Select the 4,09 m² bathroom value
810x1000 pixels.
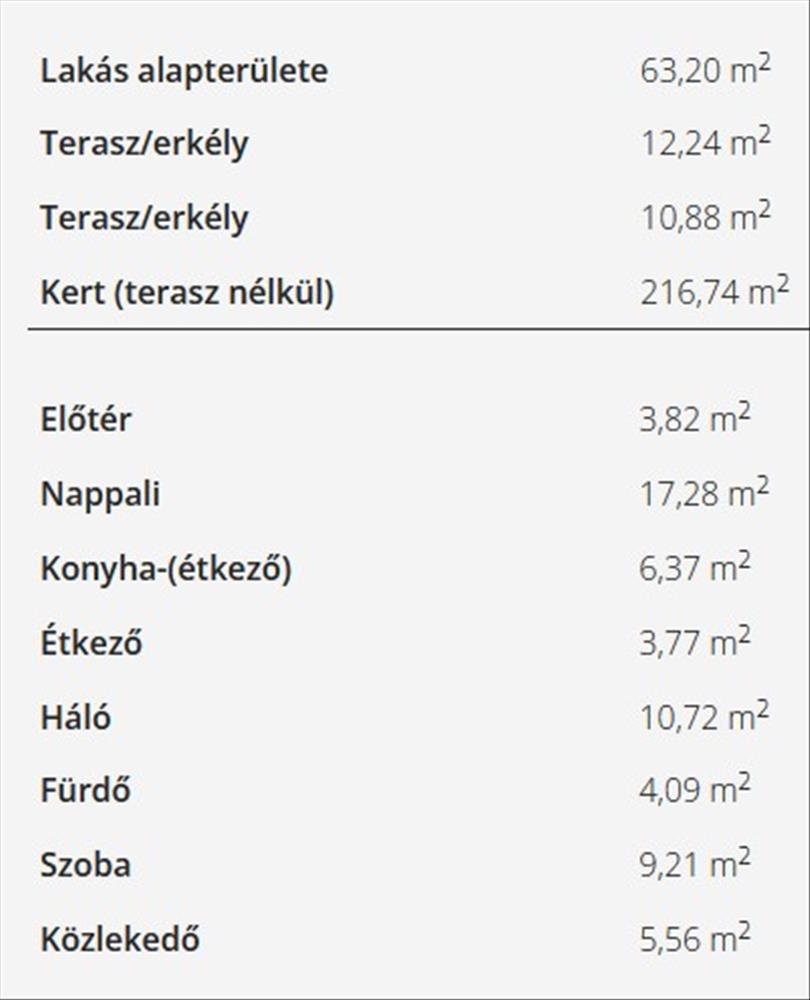[695, 791]
